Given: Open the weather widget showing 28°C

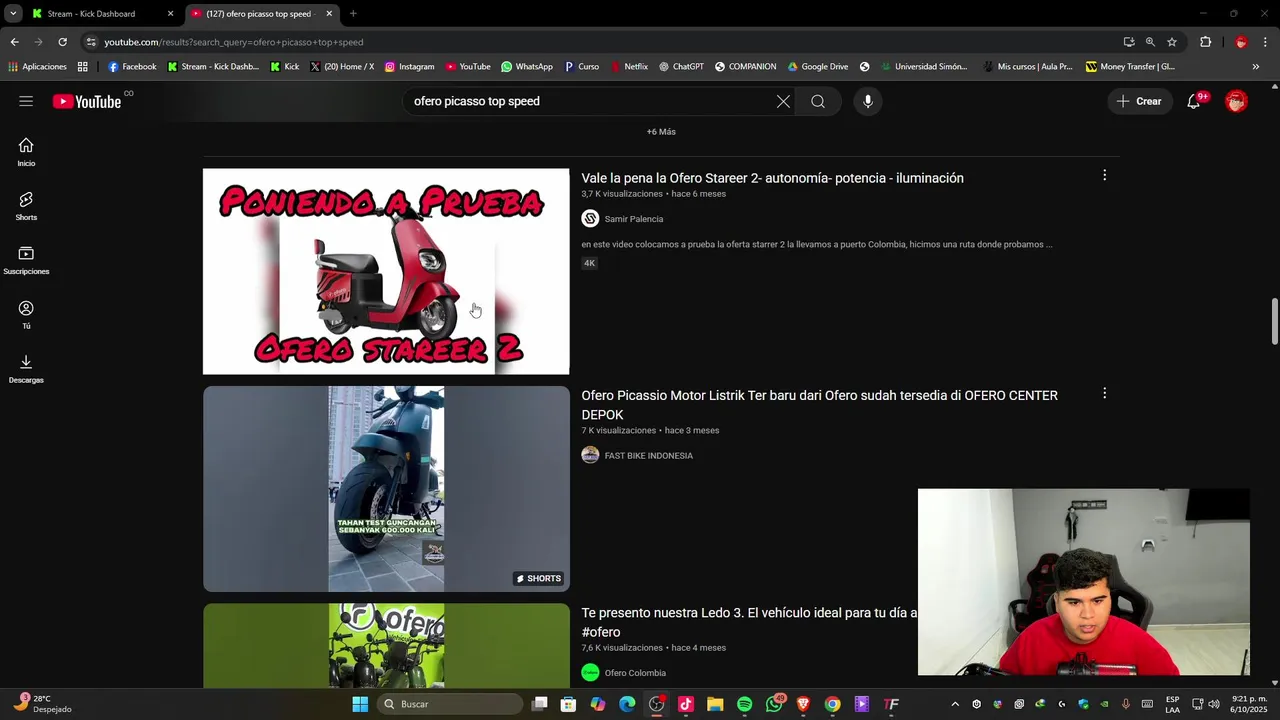Looking at the screenshot, I should tap(42, 704).
